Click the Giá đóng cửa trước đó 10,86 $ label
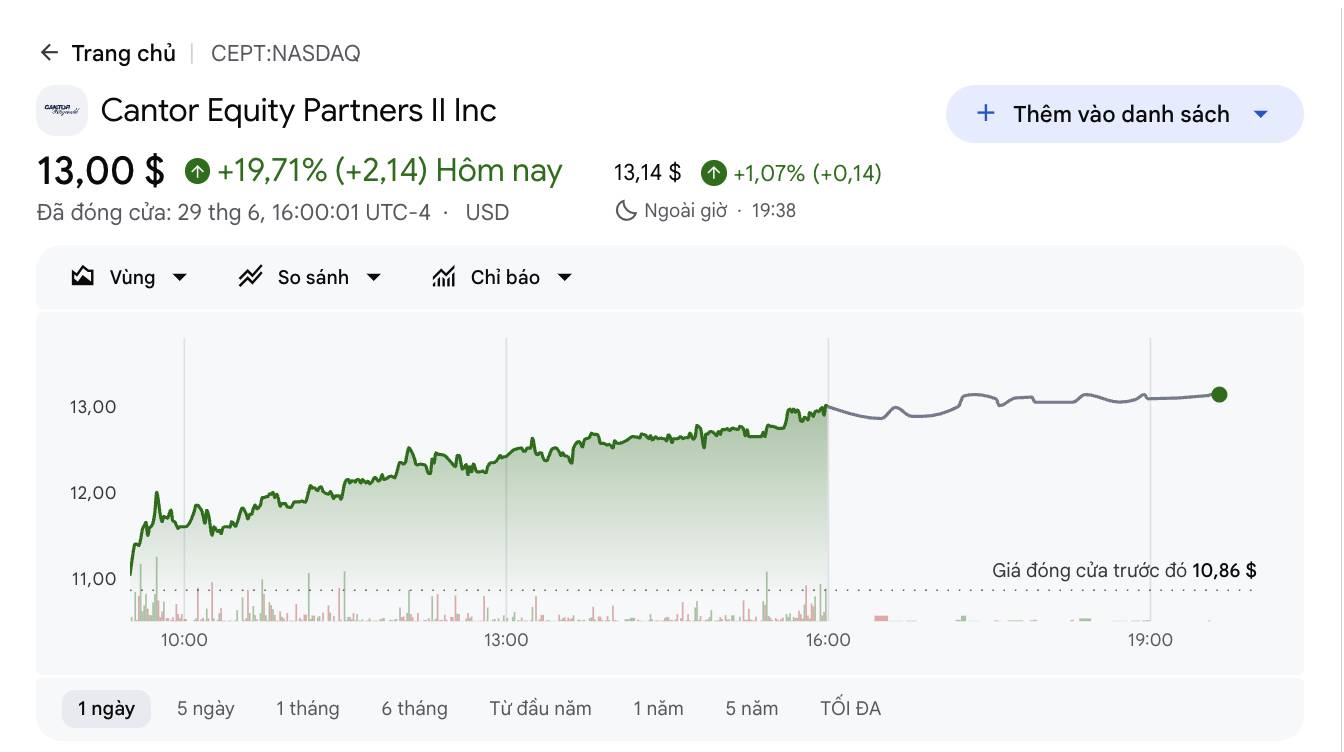This screenshot has height=752, width=1344. pos(1124,571)
